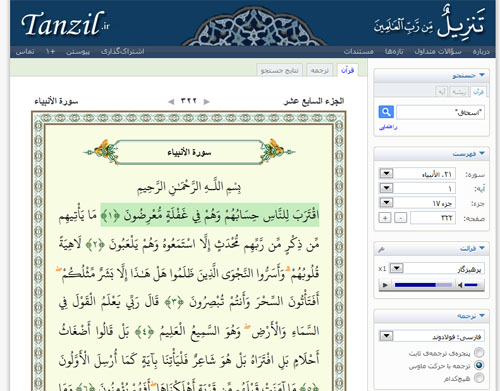Screen dimensions: 500x391
Task: Select translation on mouse hover radio
Action: coord(479,365)
